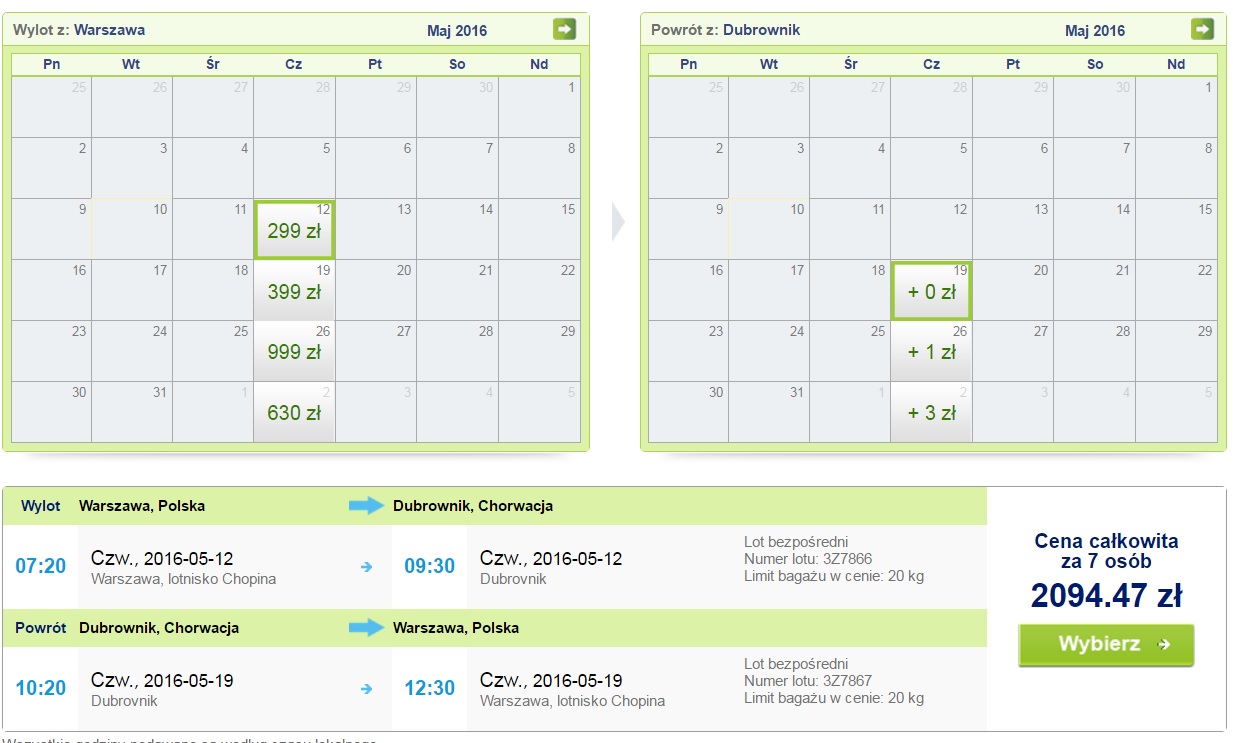The width and height of the screenshot is (1233, 743).
Task: Go to next month in Powrót calendar
Action: [x=1202, y=29]
